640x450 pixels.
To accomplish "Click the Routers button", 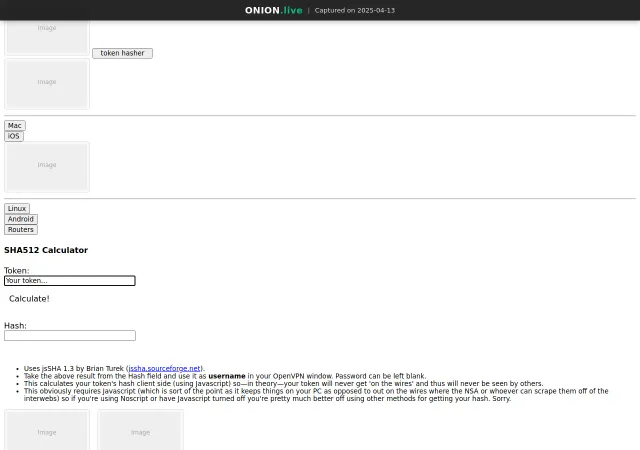I will [x=21, y=229].
